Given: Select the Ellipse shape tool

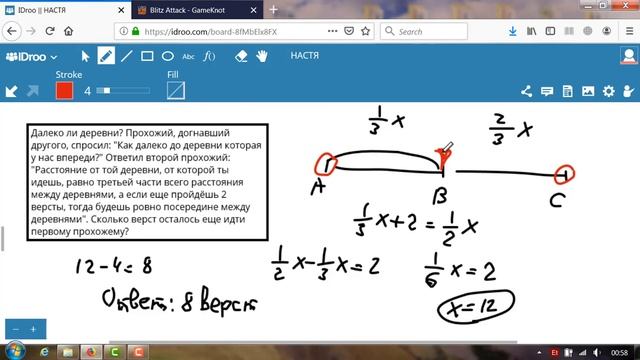Looking at the screenshot, I should click(168, 56).
